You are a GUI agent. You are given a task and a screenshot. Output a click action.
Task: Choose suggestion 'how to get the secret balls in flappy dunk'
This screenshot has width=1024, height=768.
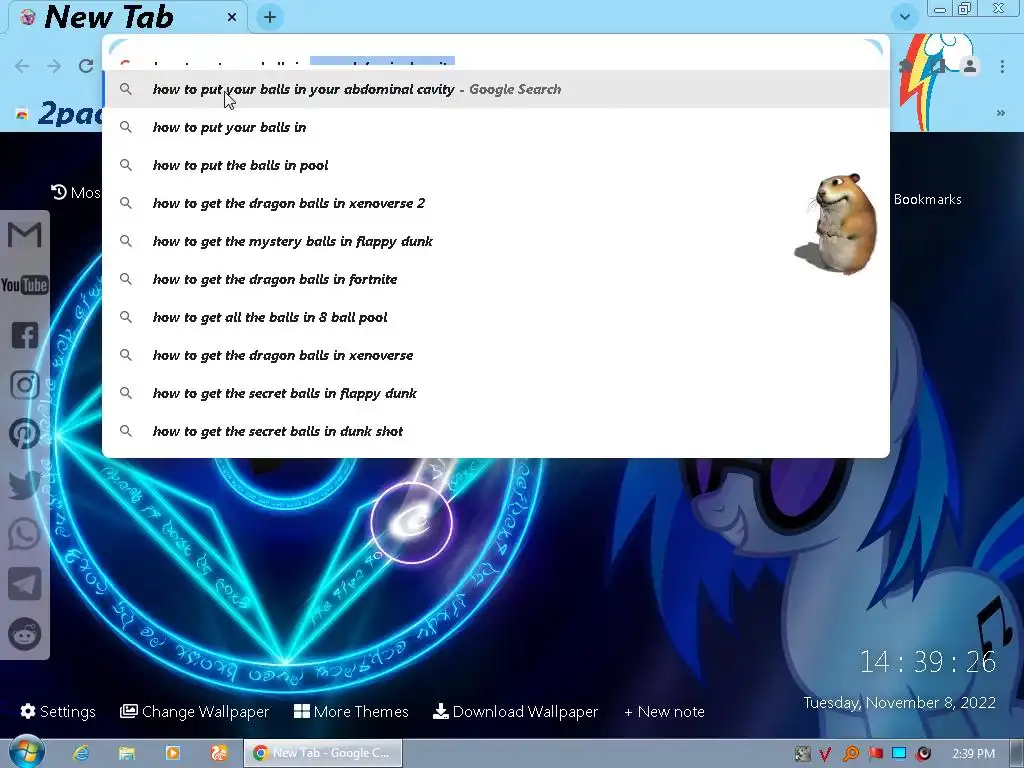pyautogui.click(x=496, y=393)
